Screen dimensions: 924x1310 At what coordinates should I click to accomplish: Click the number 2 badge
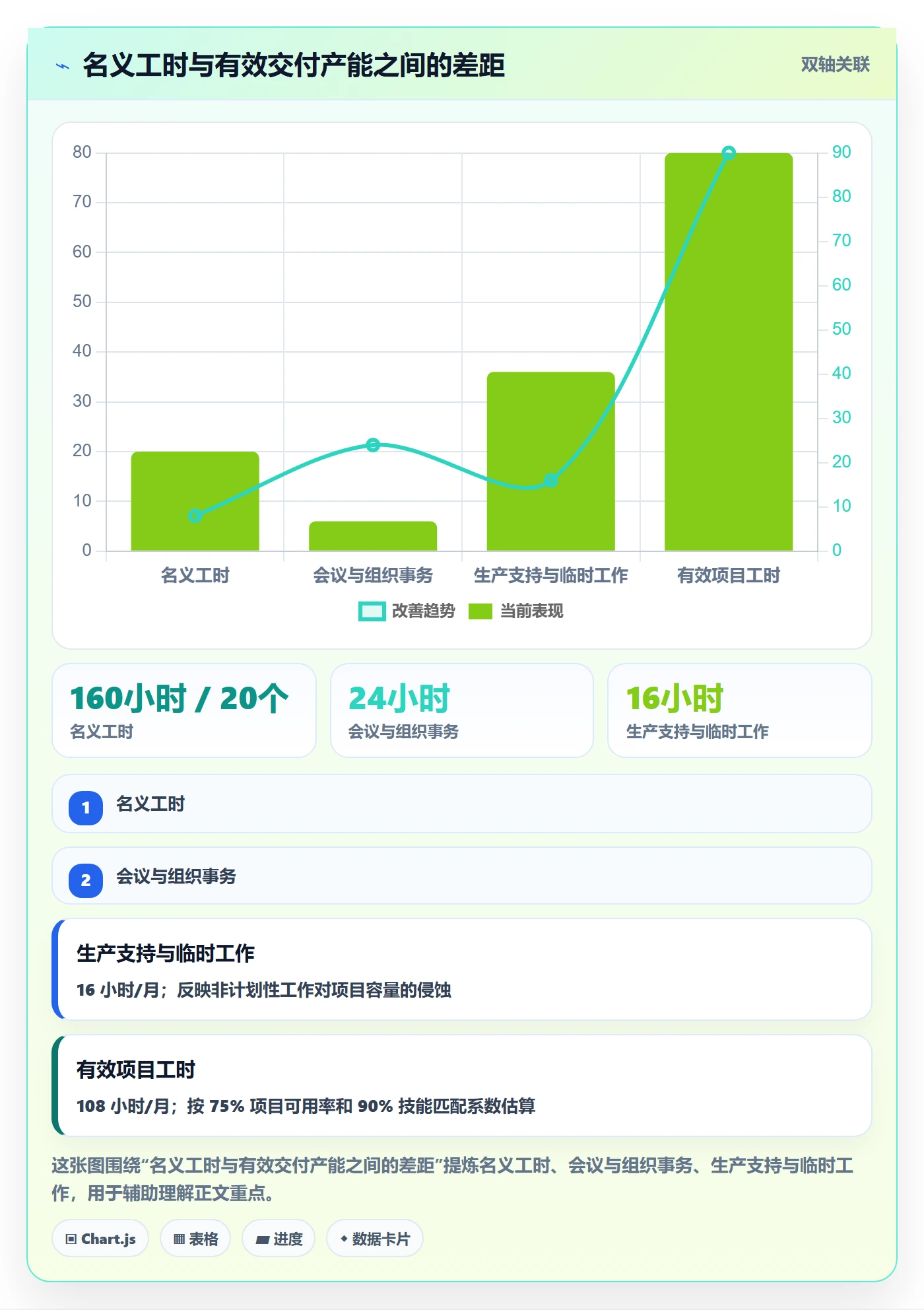click(x=86, y=880)
